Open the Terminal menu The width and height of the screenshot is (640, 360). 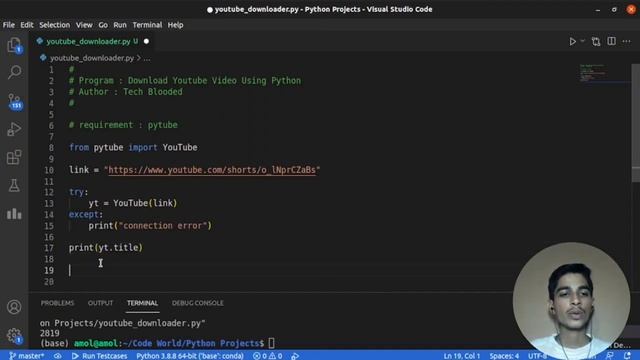pyautogui.click(x=147, y=25)
